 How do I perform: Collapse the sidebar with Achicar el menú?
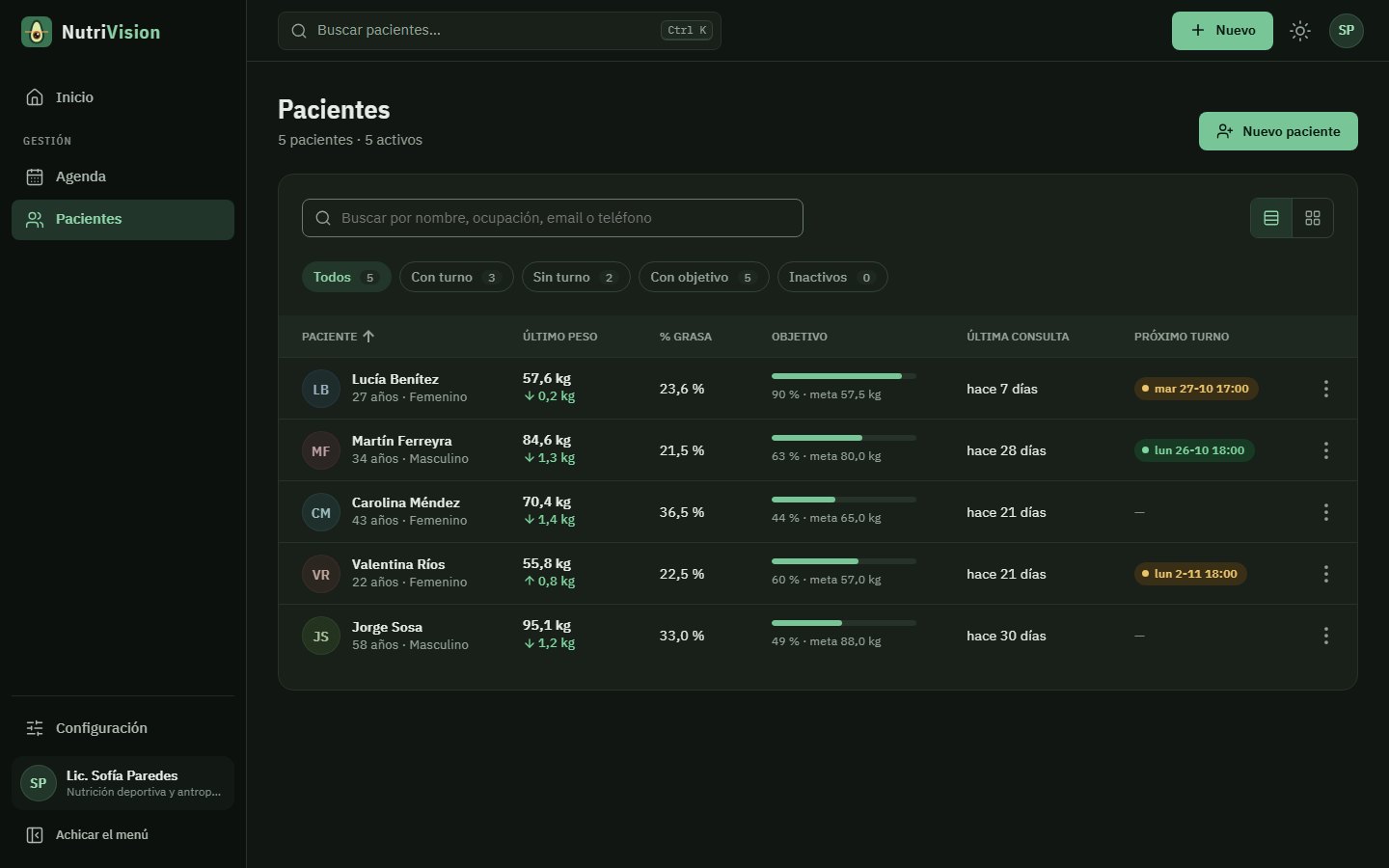(x=123, y=835)
